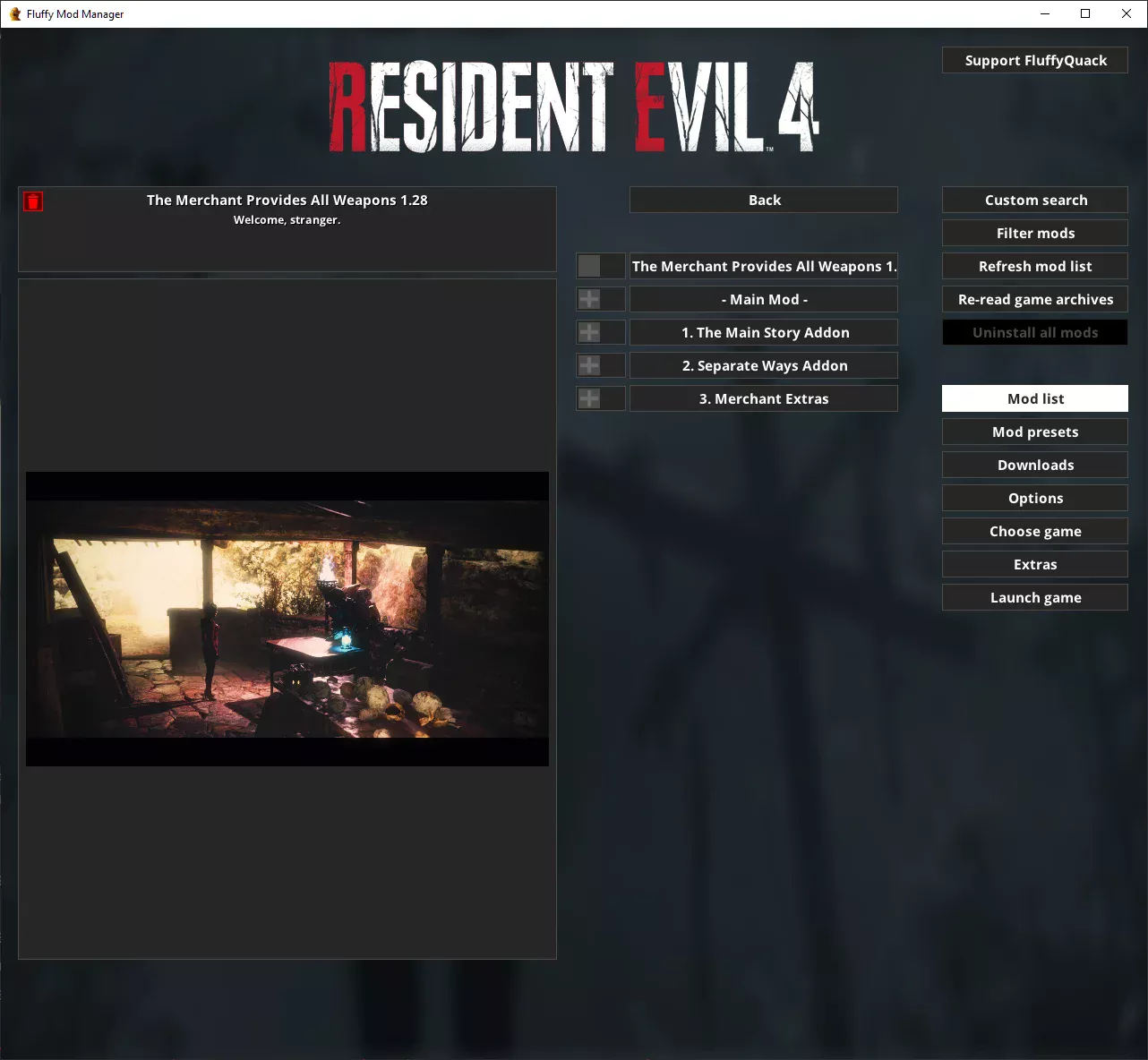Click the merchant mod preview screenshot
The width and height of the screenshot is (1148, 1060).
tap(287, 618)
